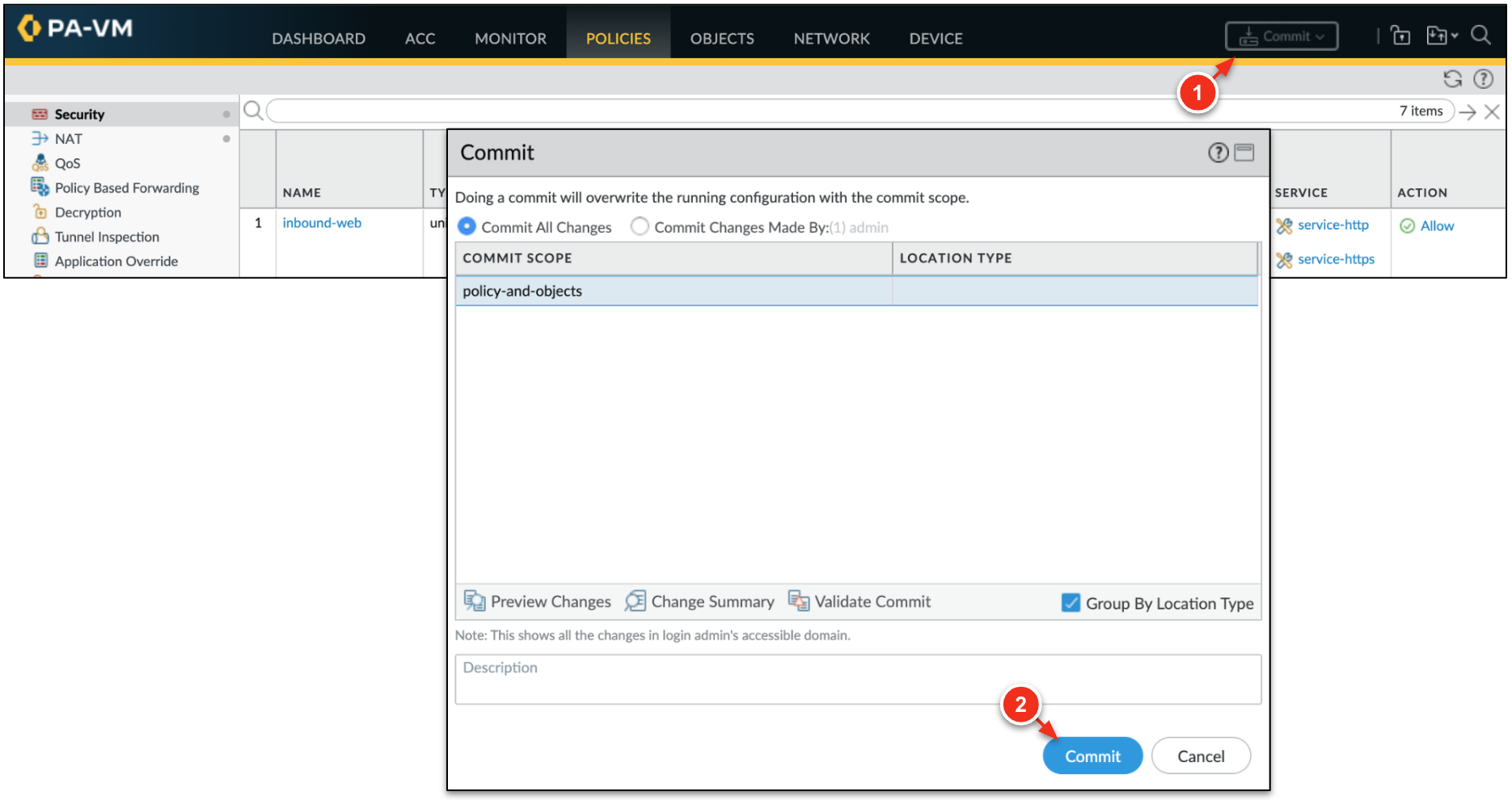Open the NAT policies tree item

pyautogui.click(x=68, y=139)
